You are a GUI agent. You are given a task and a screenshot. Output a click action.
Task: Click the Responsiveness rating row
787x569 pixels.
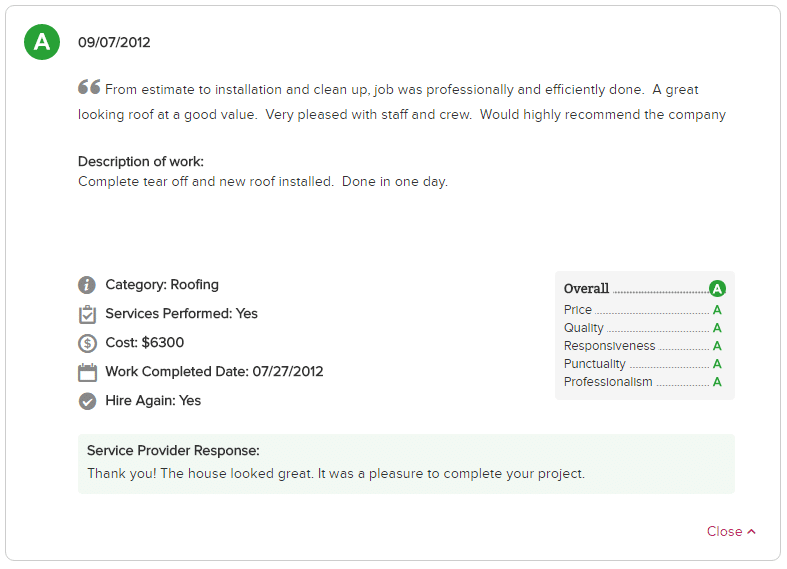643,346
